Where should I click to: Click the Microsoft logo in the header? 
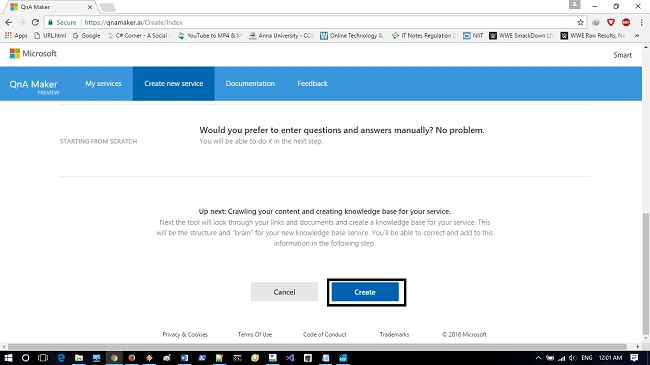[x=33, y=54]
